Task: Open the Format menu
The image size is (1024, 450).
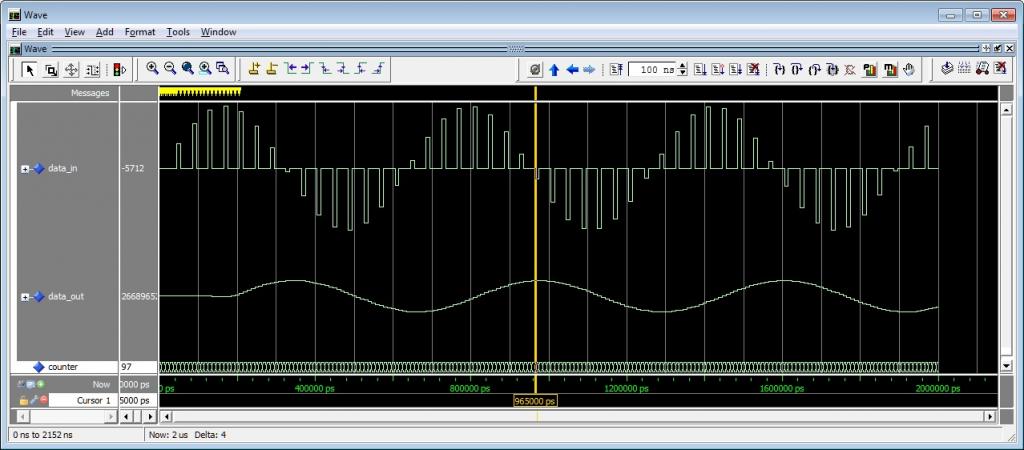Action: click(140, 32)
